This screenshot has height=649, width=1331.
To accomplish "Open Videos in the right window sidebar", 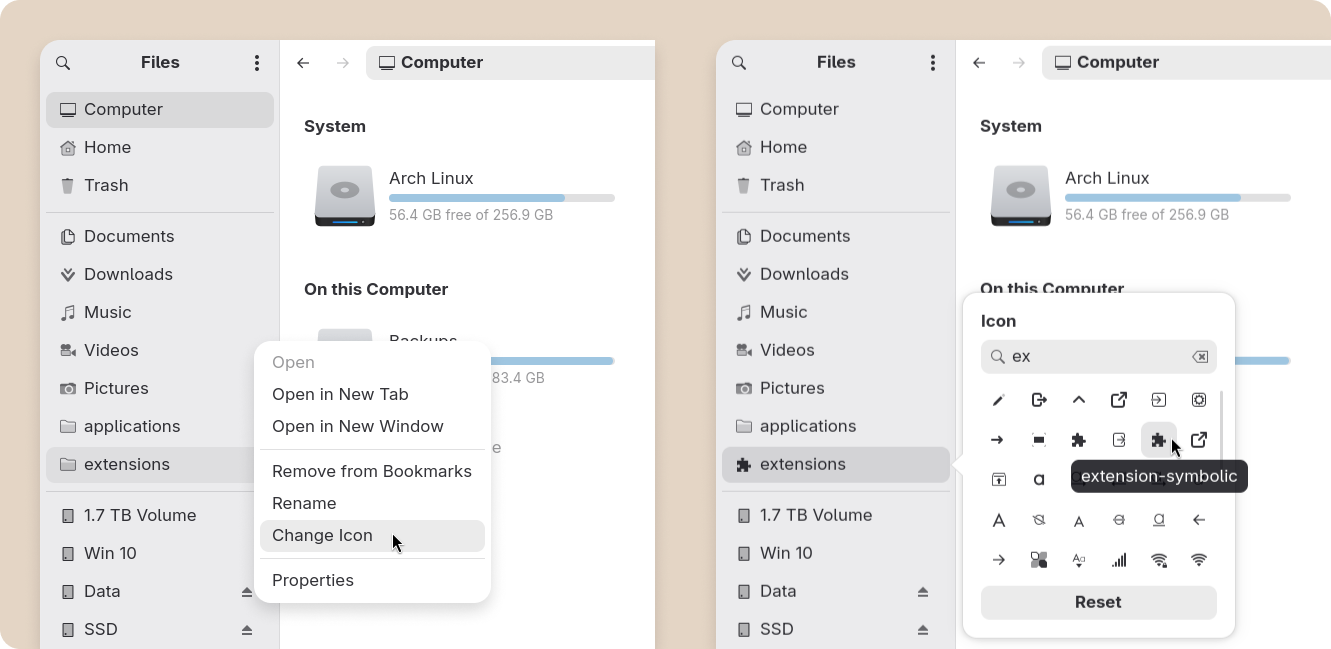I will pyautogui.click(x=836, y=351).
